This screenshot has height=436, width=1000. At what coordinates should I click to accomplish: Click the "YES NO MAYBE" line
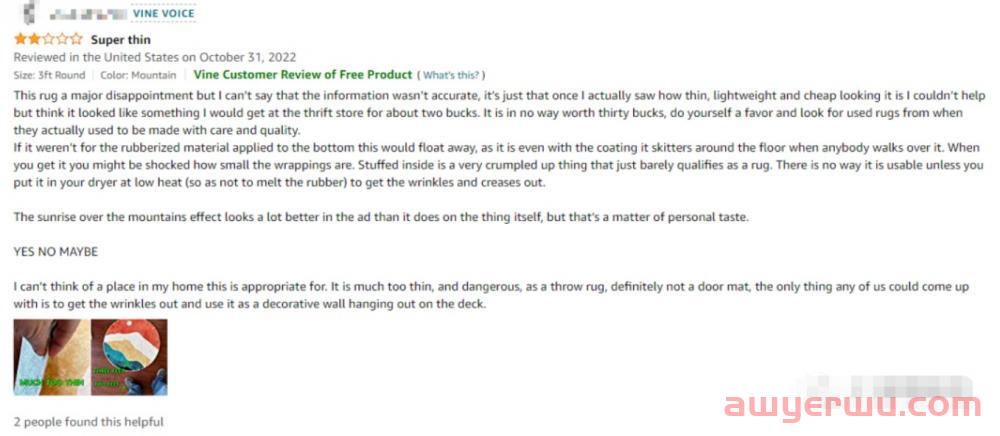click(x=56, y=251)
